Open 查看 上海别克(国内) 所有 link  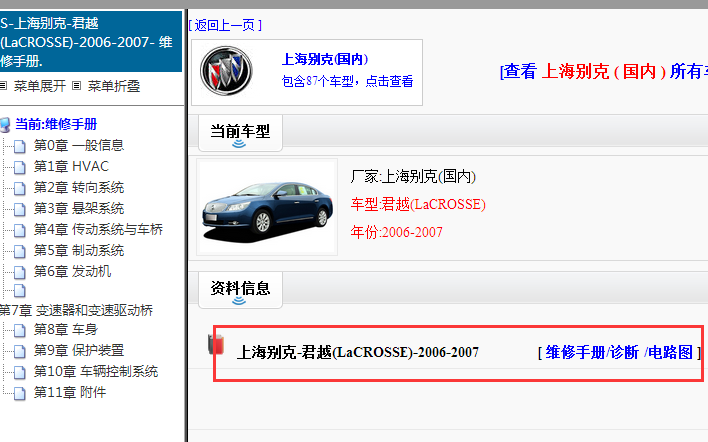coord(604,71)
